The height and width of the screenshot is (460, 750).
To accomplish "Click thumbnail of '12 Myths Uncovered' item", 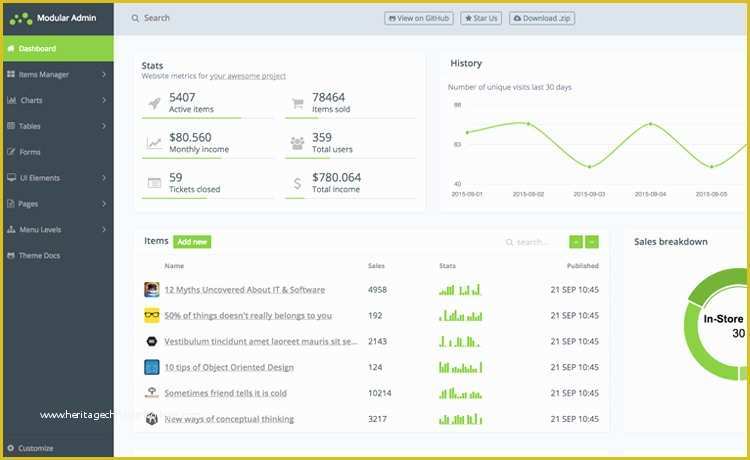I will (152, 289).
